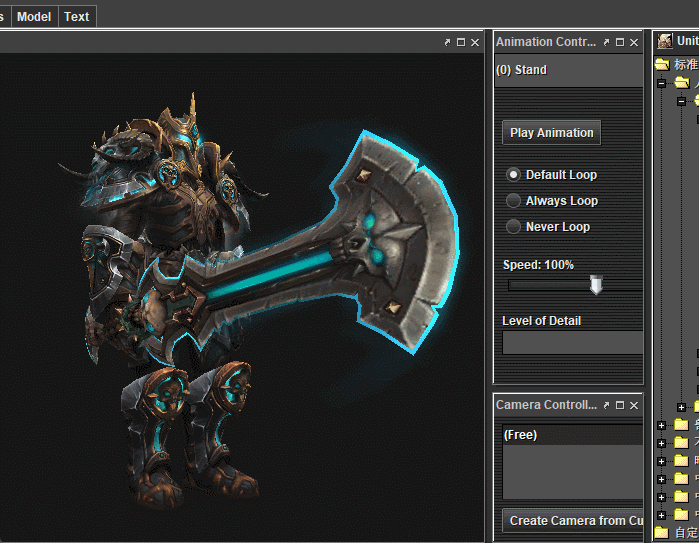
Task: Click the Camera Controller panel title
Action: (x=546, y=405)
